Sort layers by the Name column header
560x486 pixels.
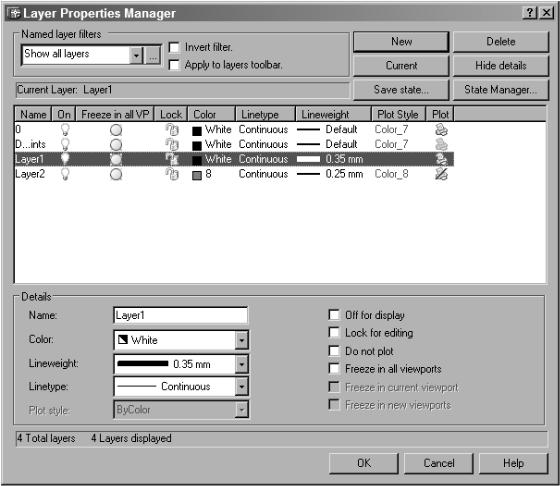(x=33, y=114)
